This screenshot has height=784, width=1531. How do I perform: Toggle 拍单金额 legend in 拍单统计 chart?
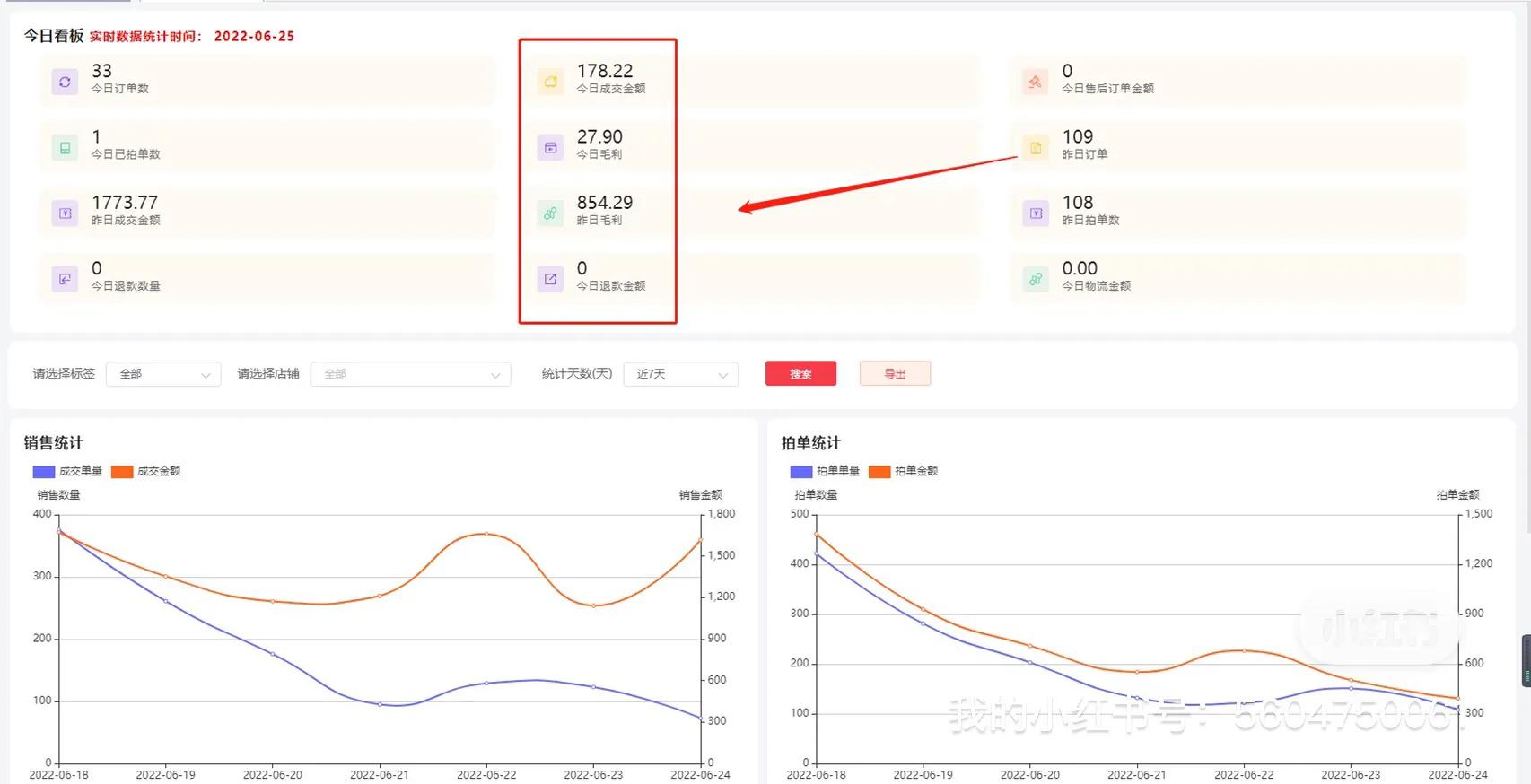[x=904, y=471]
